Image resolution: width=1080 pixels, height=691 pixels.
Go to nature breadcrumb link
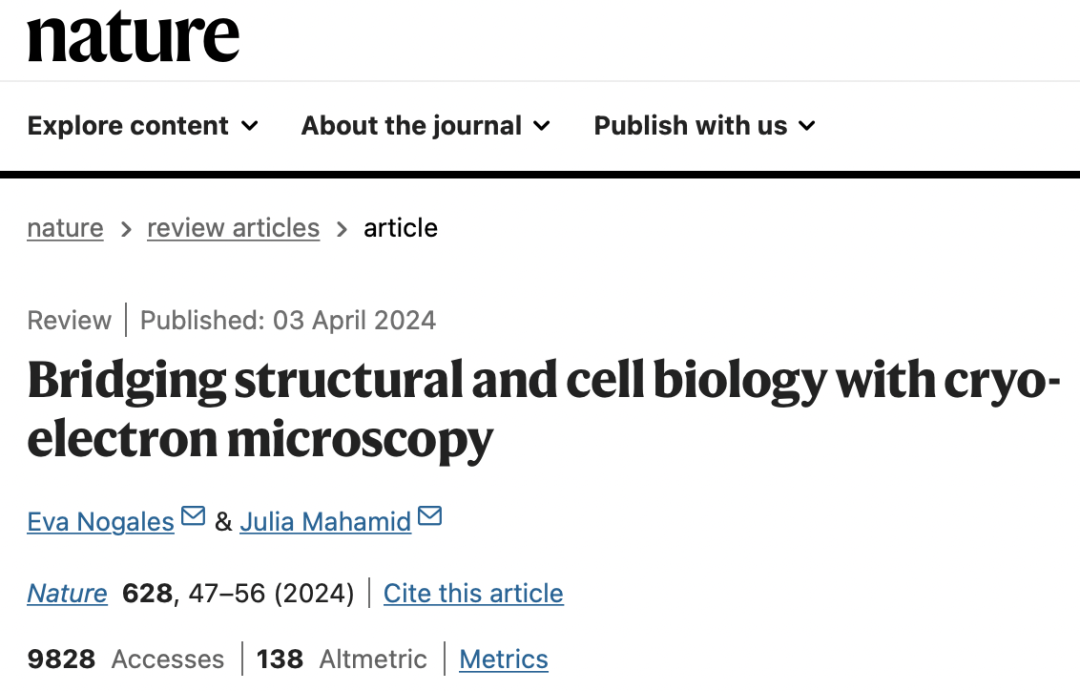[x=65, y=228]
